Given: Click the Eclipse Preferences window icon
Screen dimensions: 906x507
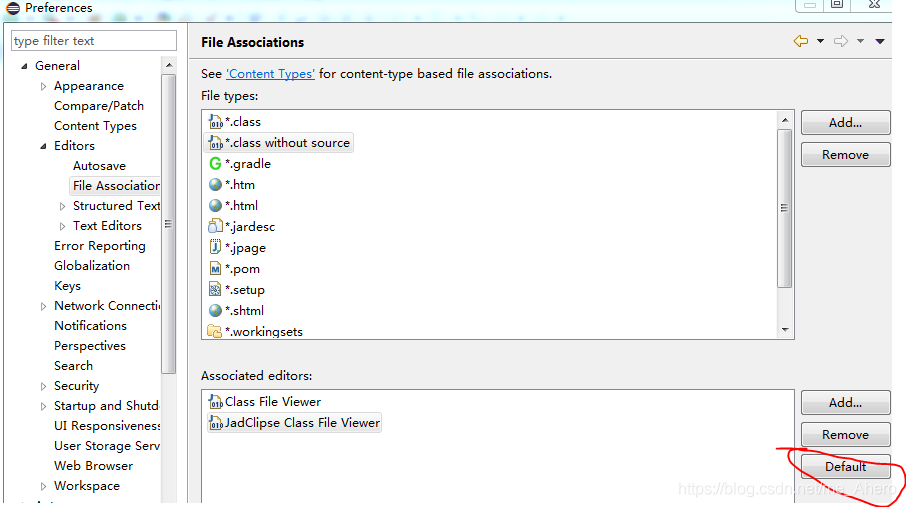Looking at the screenshot, I should (x=13, y=8).
